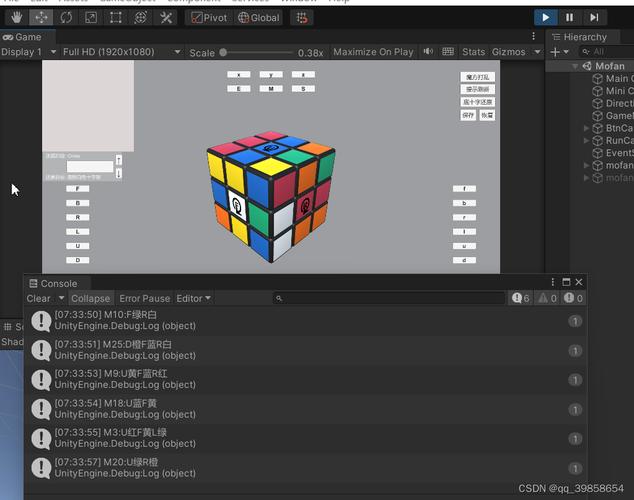Toggle the Pivot handle position
Image resolution: width=634 pixels, height=500 pixels.
click(x=209, y=17)
